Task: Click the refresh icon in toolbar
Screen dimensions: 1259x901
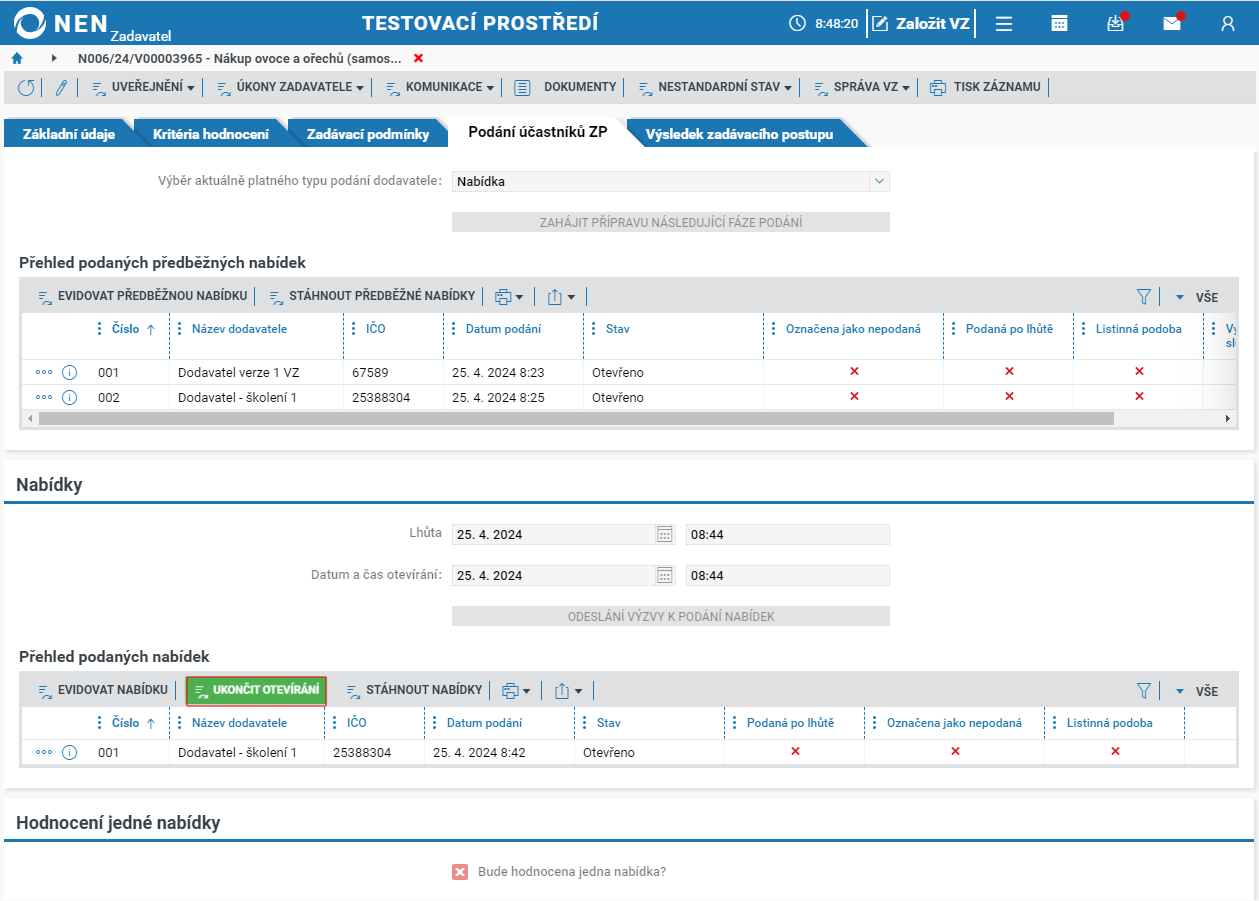Action: [x=26, y=88]
